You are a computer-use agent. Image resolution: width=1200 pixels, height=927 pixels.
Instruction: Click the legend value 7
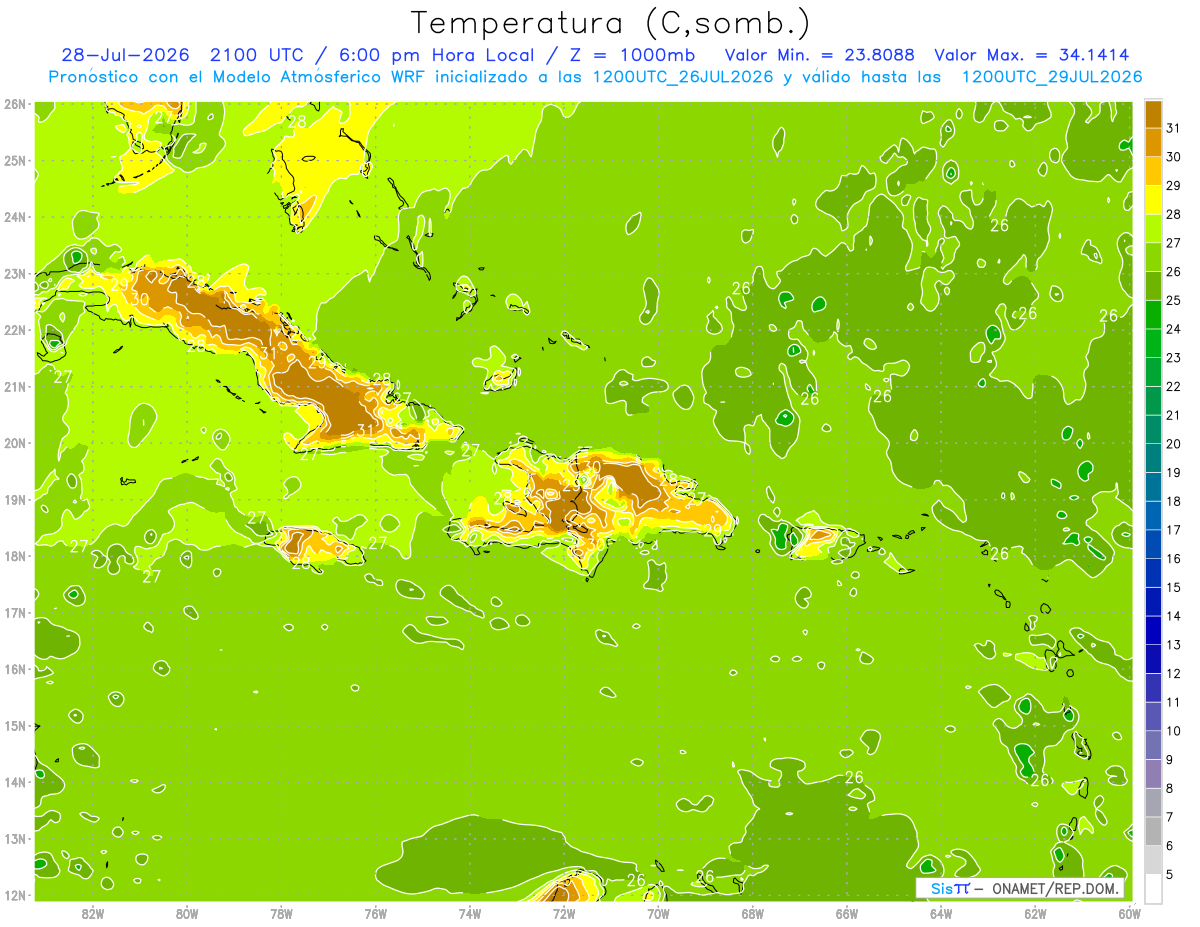[1170, 817]
